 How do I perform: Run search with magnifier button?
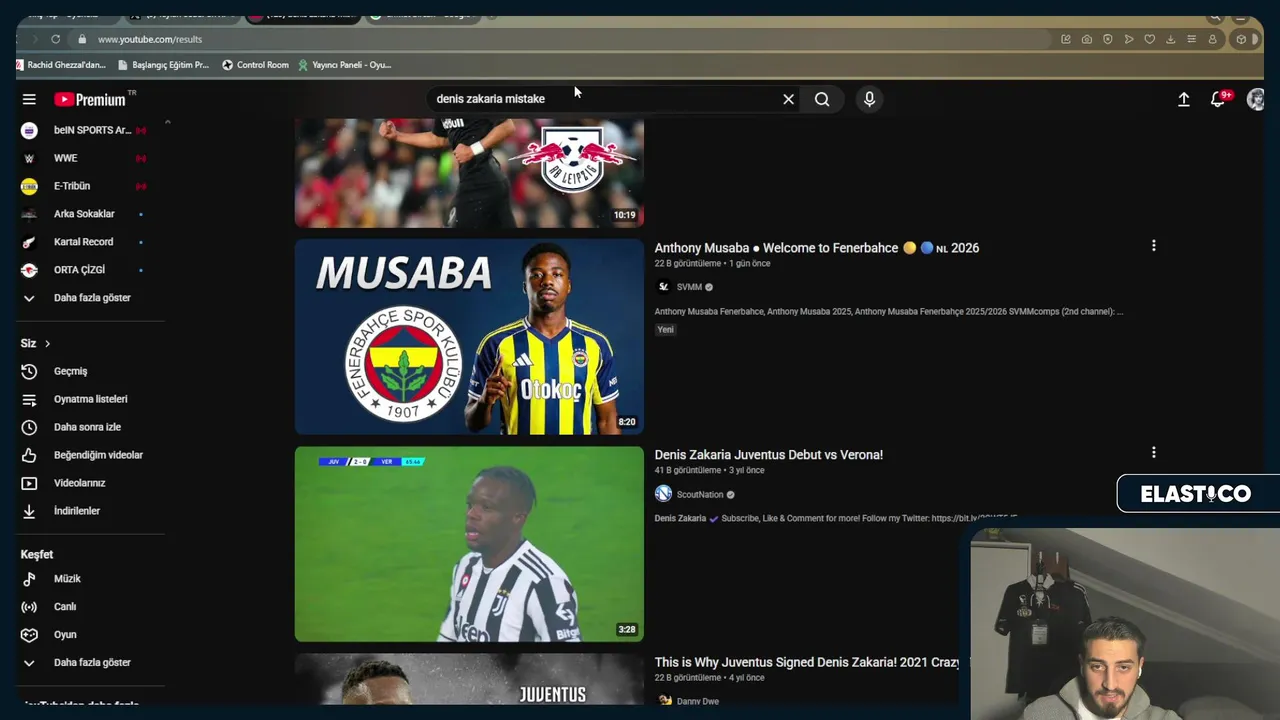[822, 99]
